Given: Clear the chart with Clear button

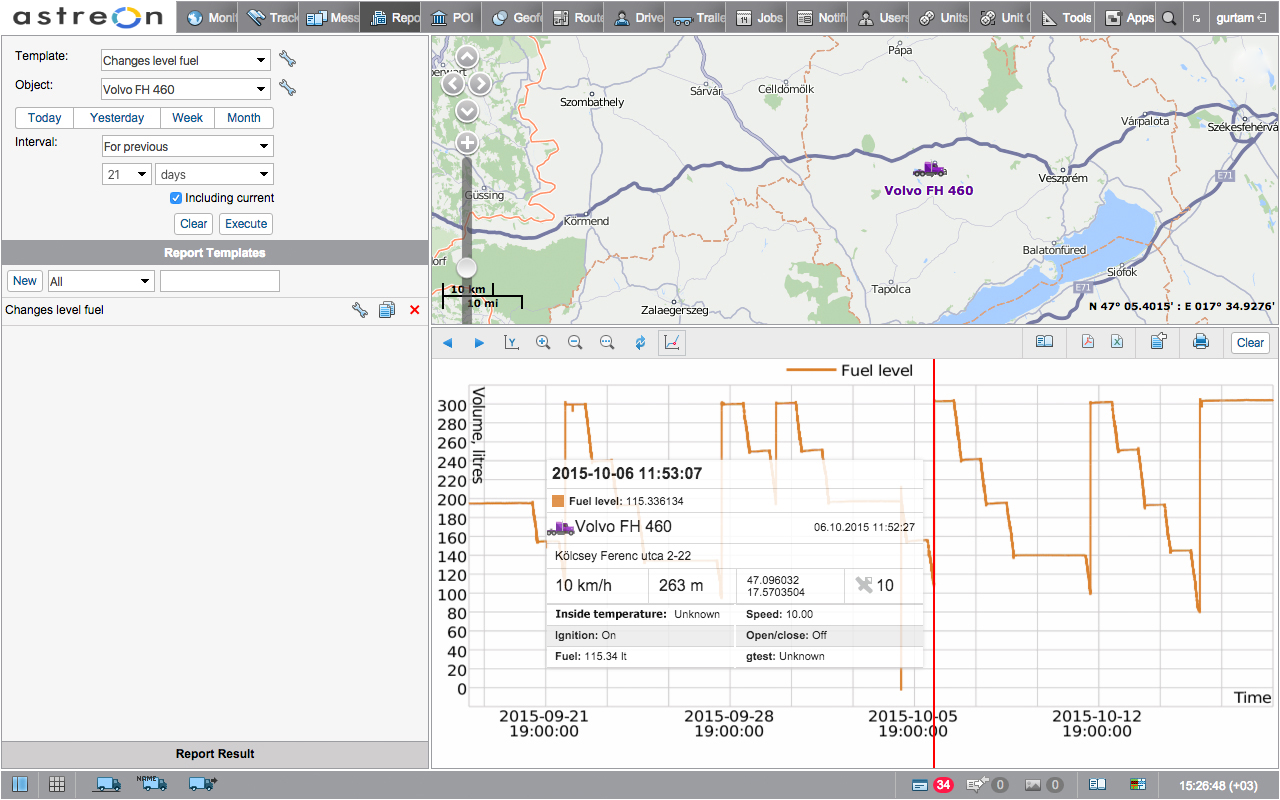Looking at the screenshot, I should pos(1250,342).
